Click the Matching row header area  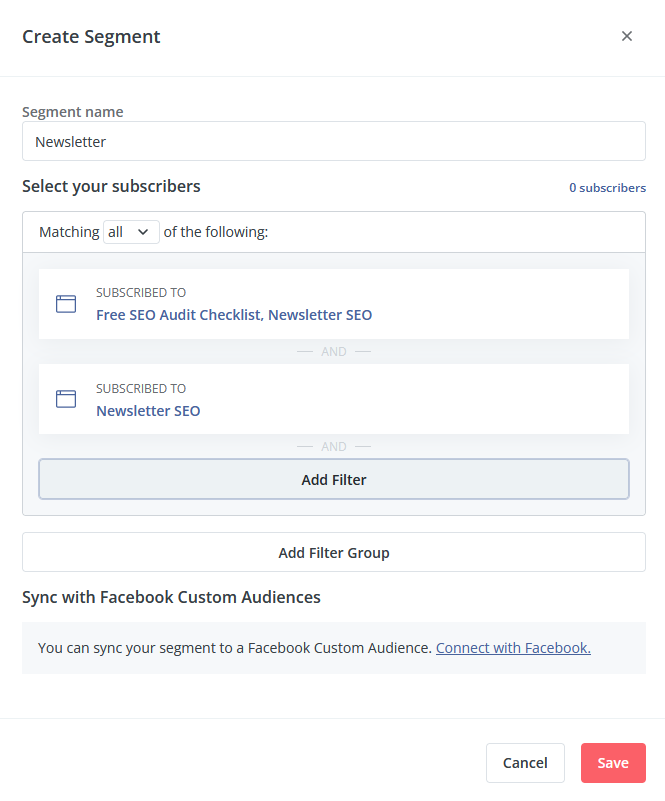(x=334, y=232)
